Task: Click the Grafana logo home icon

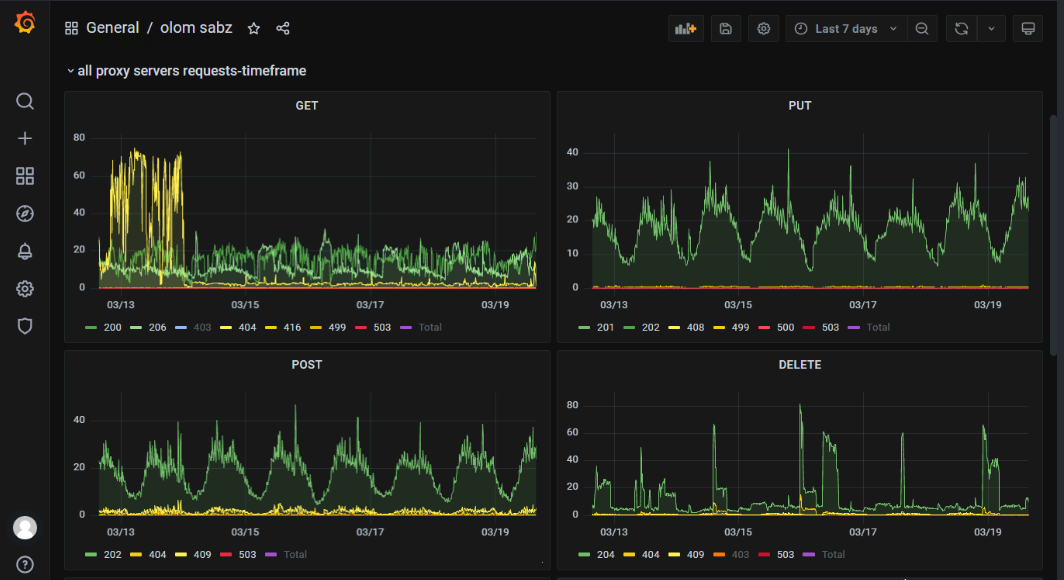Action: pyautogui.click(x=25, y=24)
